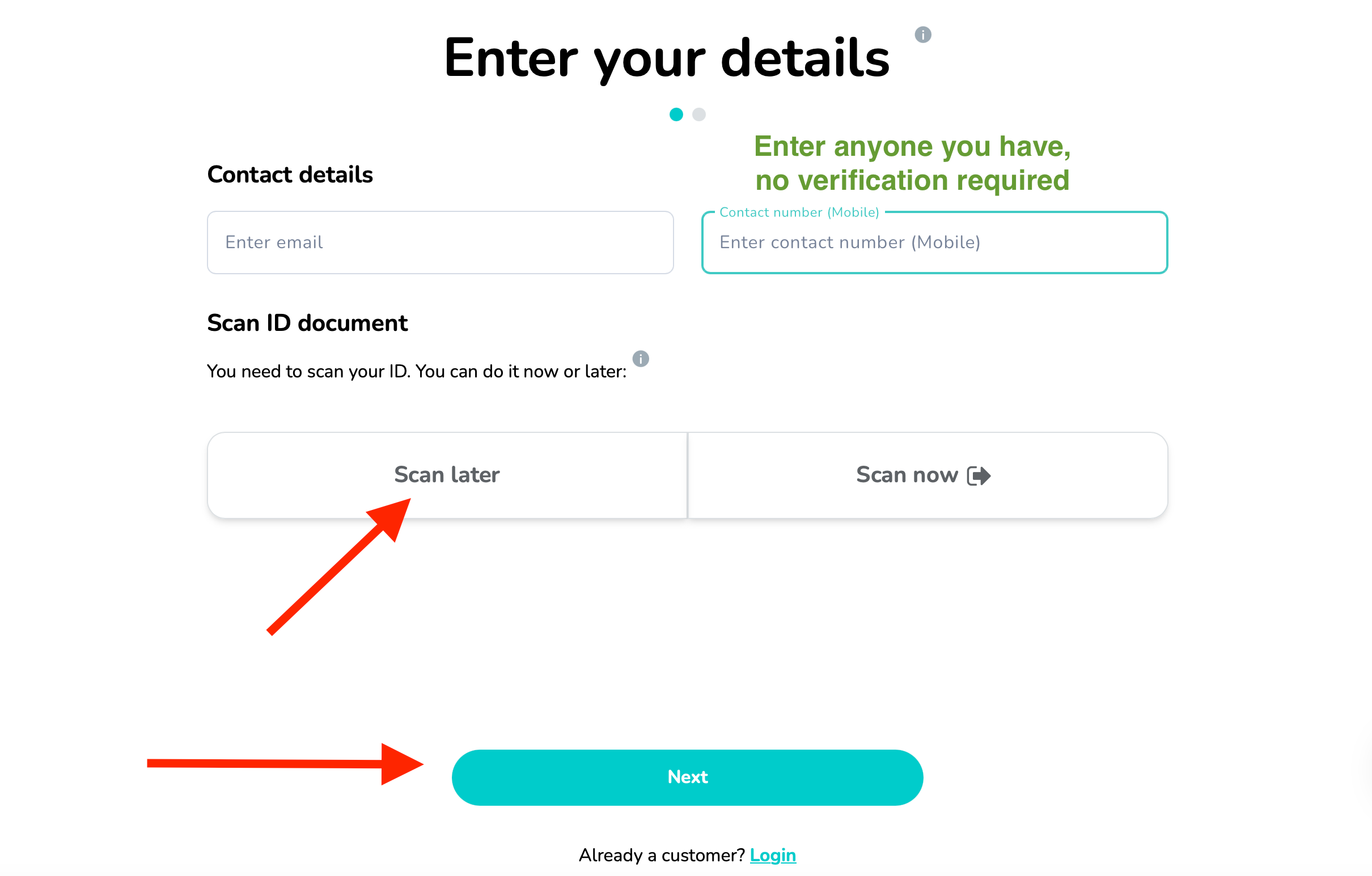The width and height of the screenshot is (1372, 876).
Task: Click the info icon after the scan ID instructions
Action: click(x=641, y=359)
